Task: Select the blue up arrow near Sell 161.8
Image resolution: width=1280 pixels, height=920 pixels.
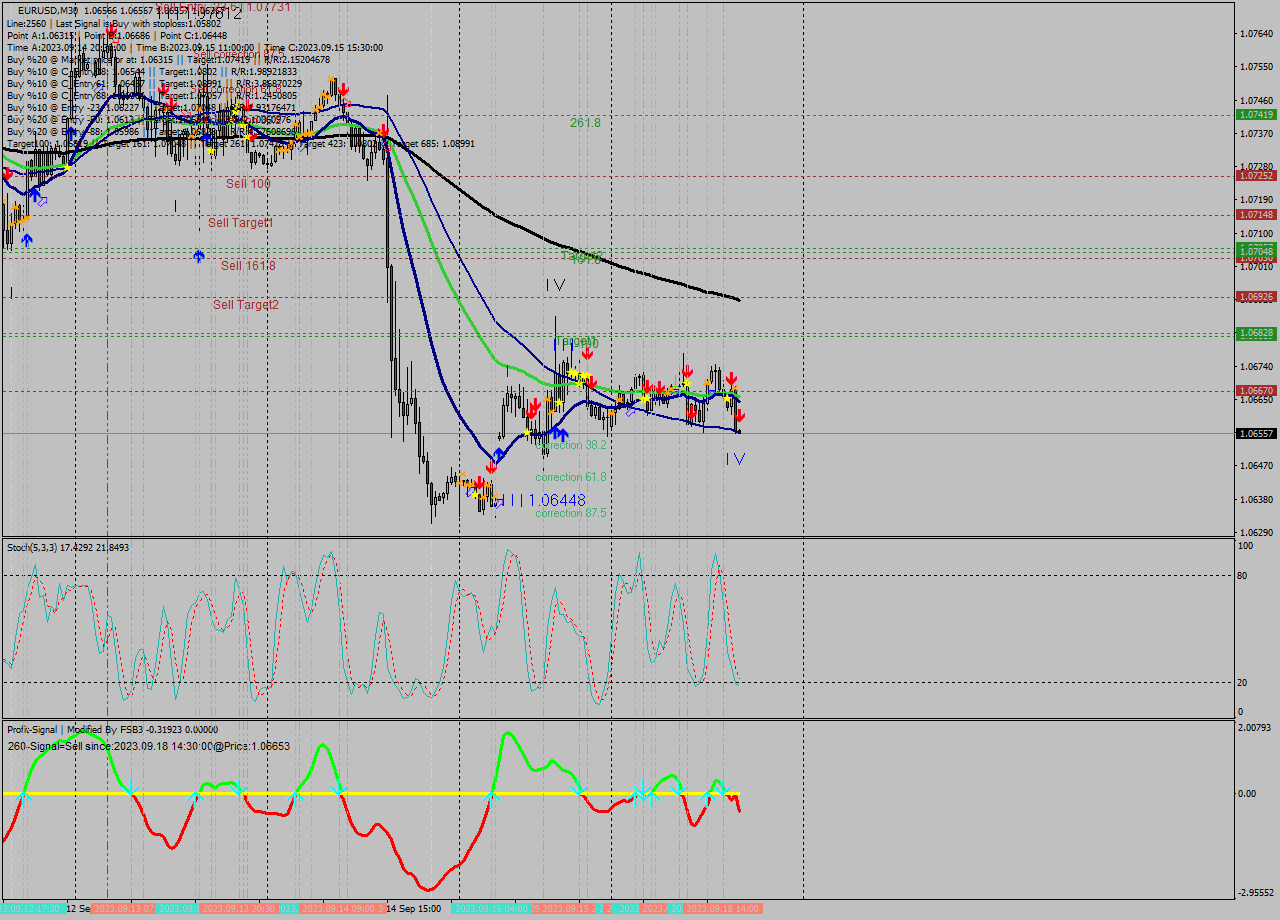Action: coord(199,255)
